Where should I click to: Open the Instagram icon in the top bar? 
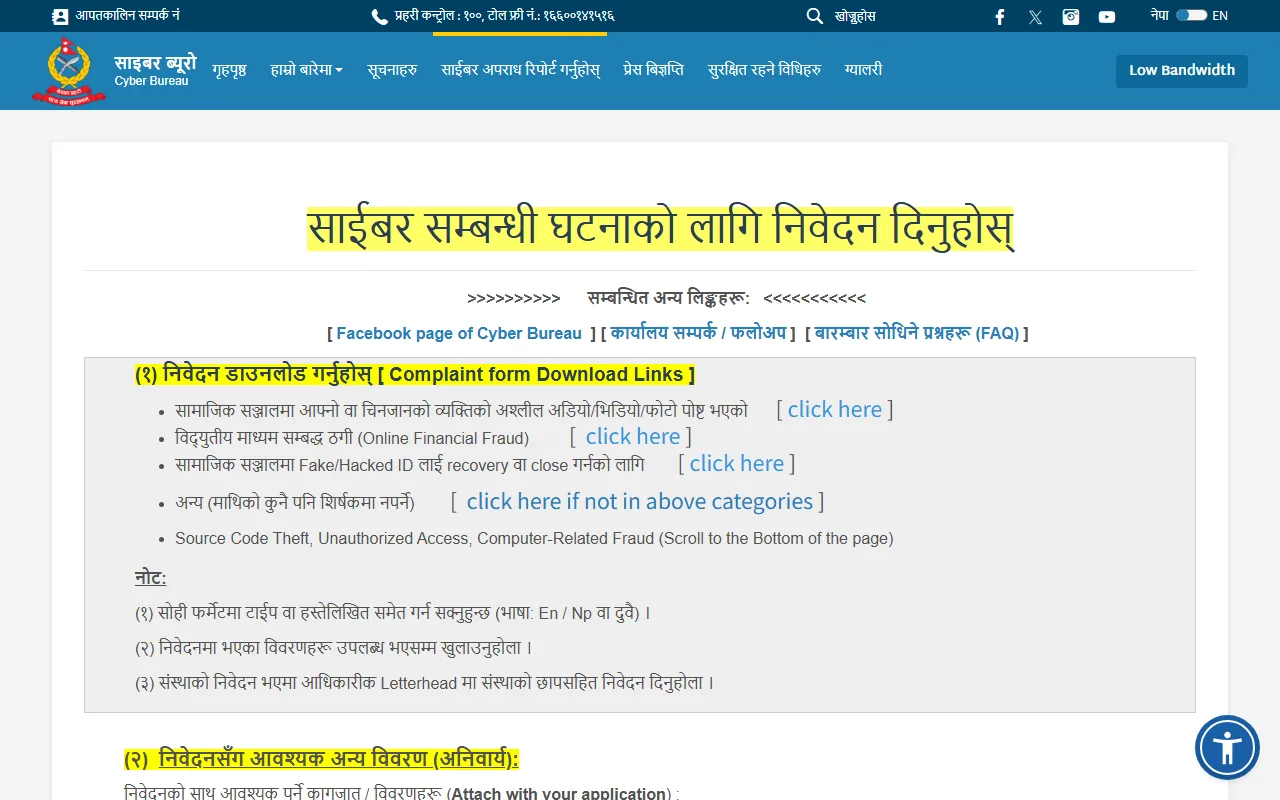coord(1071,16)
